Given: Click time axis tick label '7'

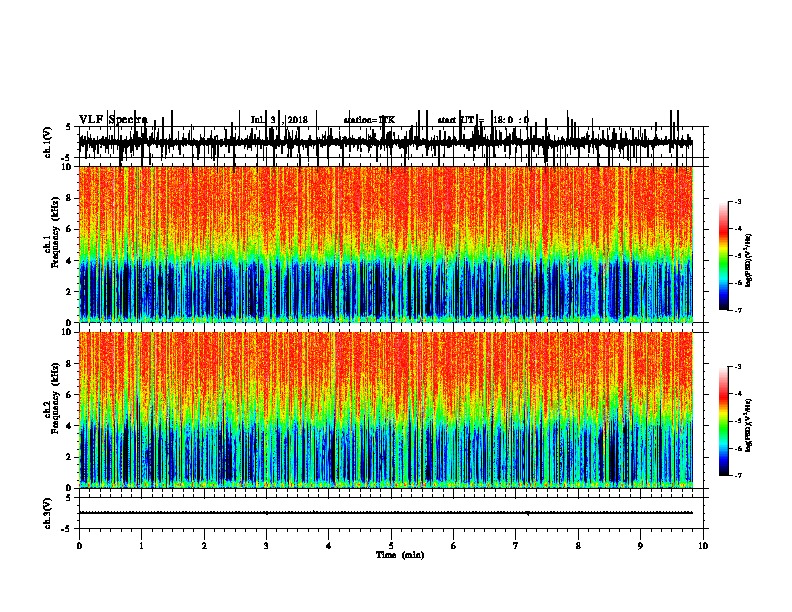Looking at the screenshot, I should [x=516, y=546].
